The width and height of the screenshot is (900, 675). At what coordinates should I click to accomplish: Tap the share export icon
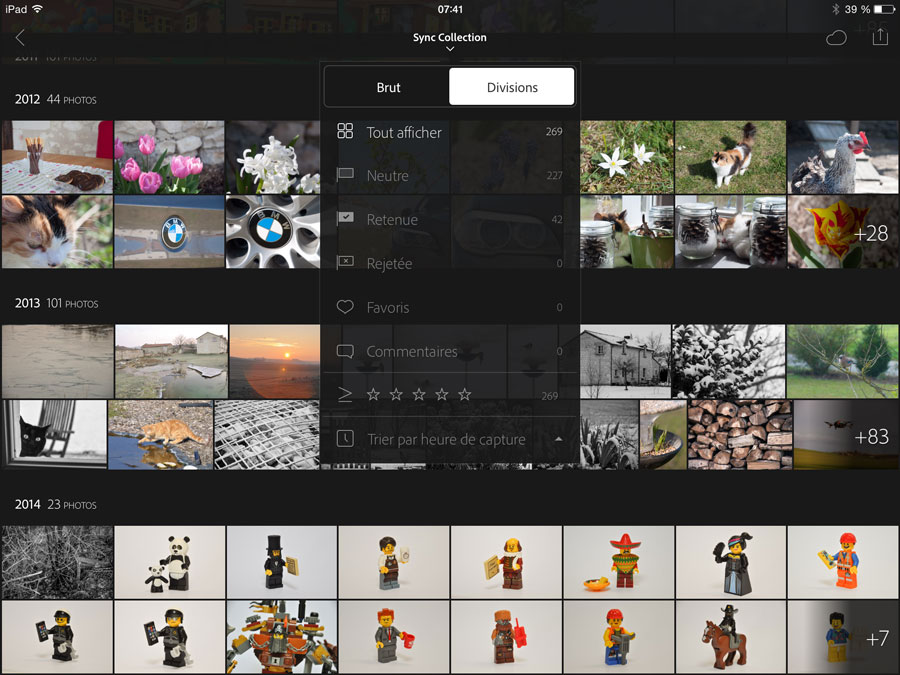(x=880, y=37)
